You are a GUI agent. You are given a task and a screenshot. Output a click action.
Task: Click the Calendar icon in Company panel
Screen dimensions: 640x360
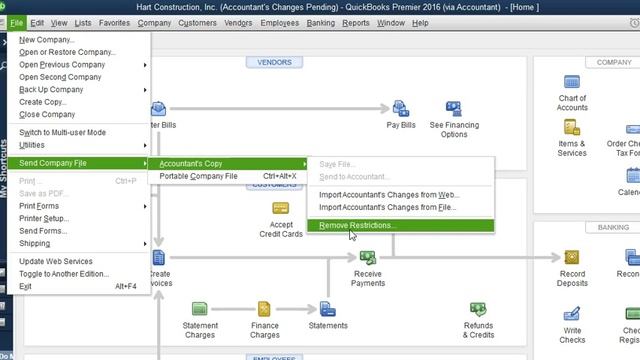click(633, 176)
